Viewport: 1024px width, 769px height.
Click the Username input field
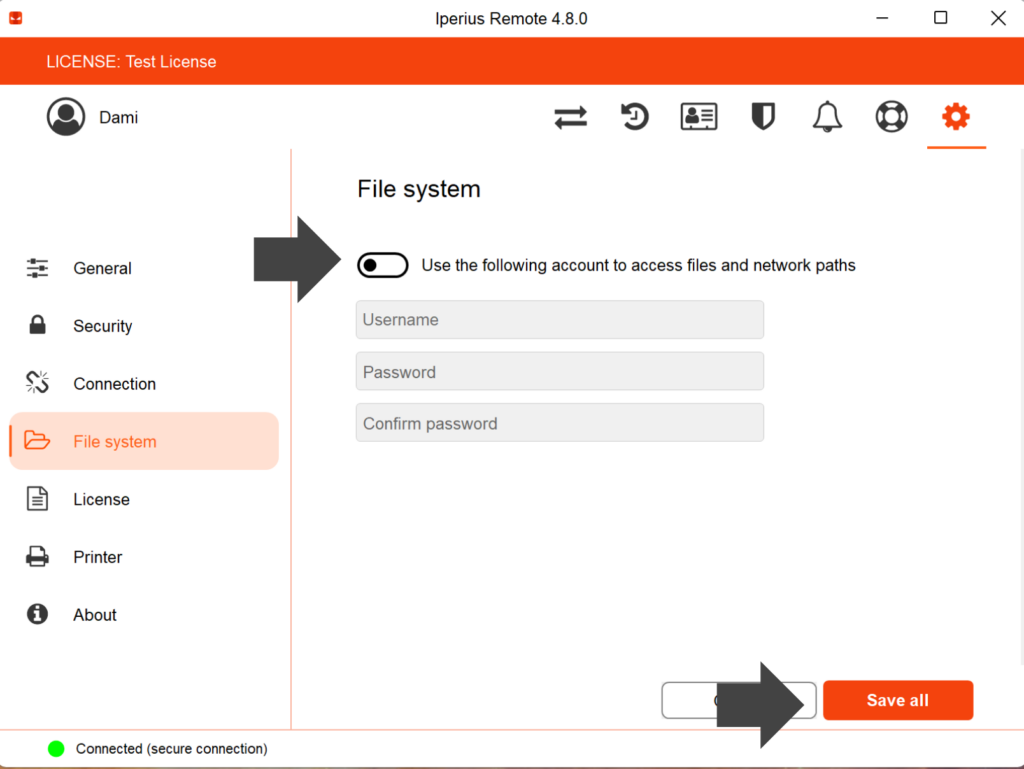click(x=560, y=320)
